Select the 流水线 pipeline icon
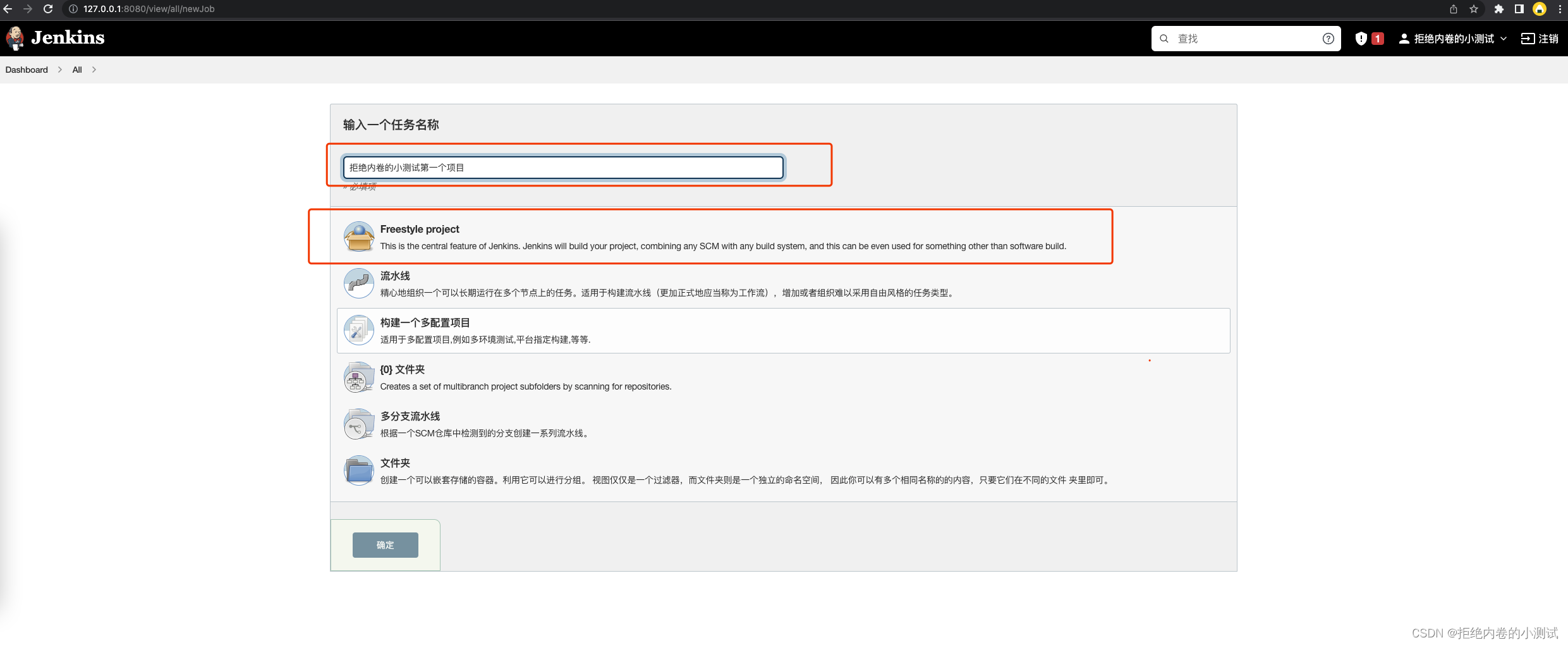Image resolution: width=1568 pixels, height=645 pixels. [359, 284]
